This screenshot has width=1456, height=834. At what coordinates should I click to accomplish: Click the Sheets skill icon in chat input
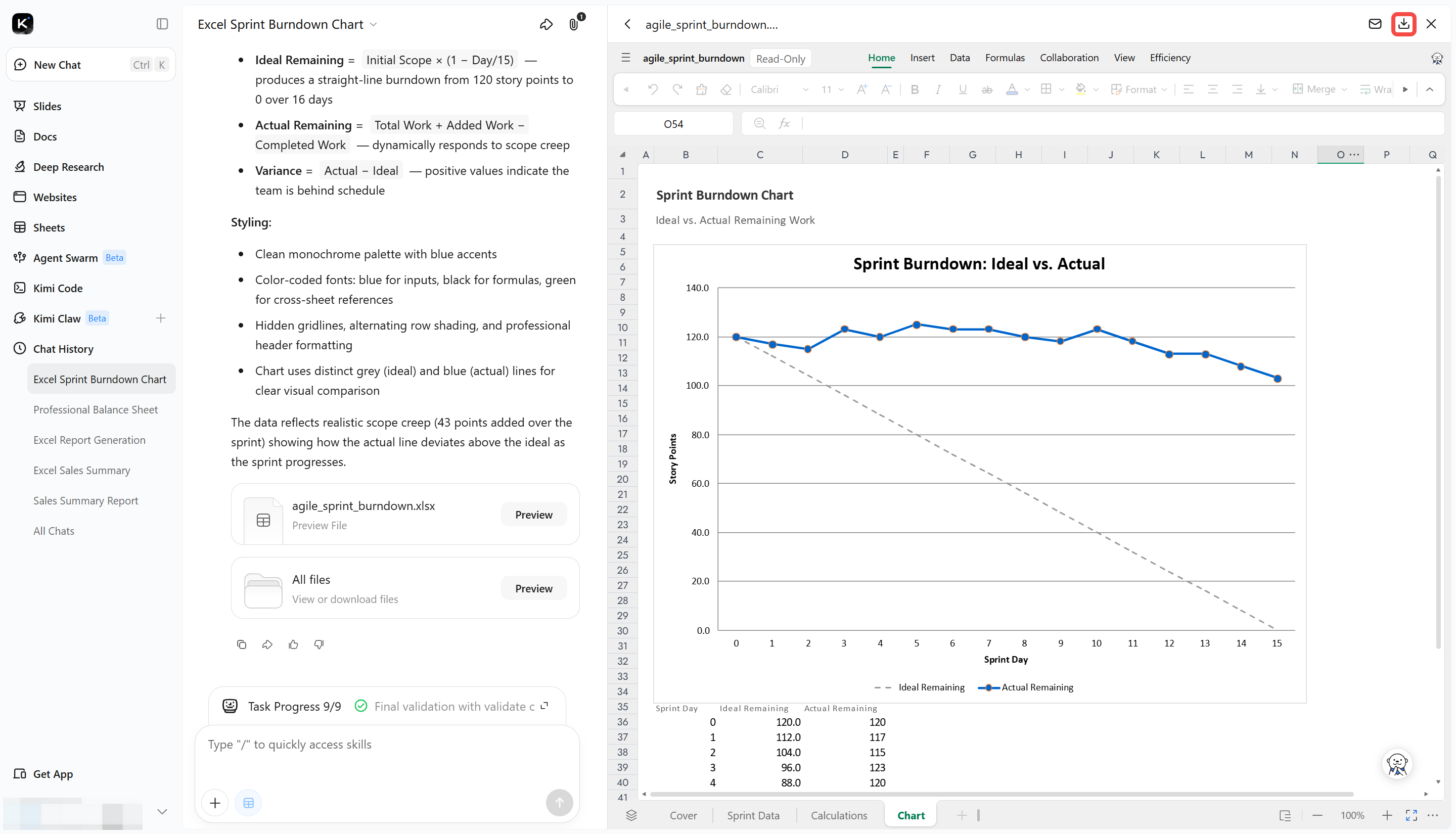[x=249, y=803]
